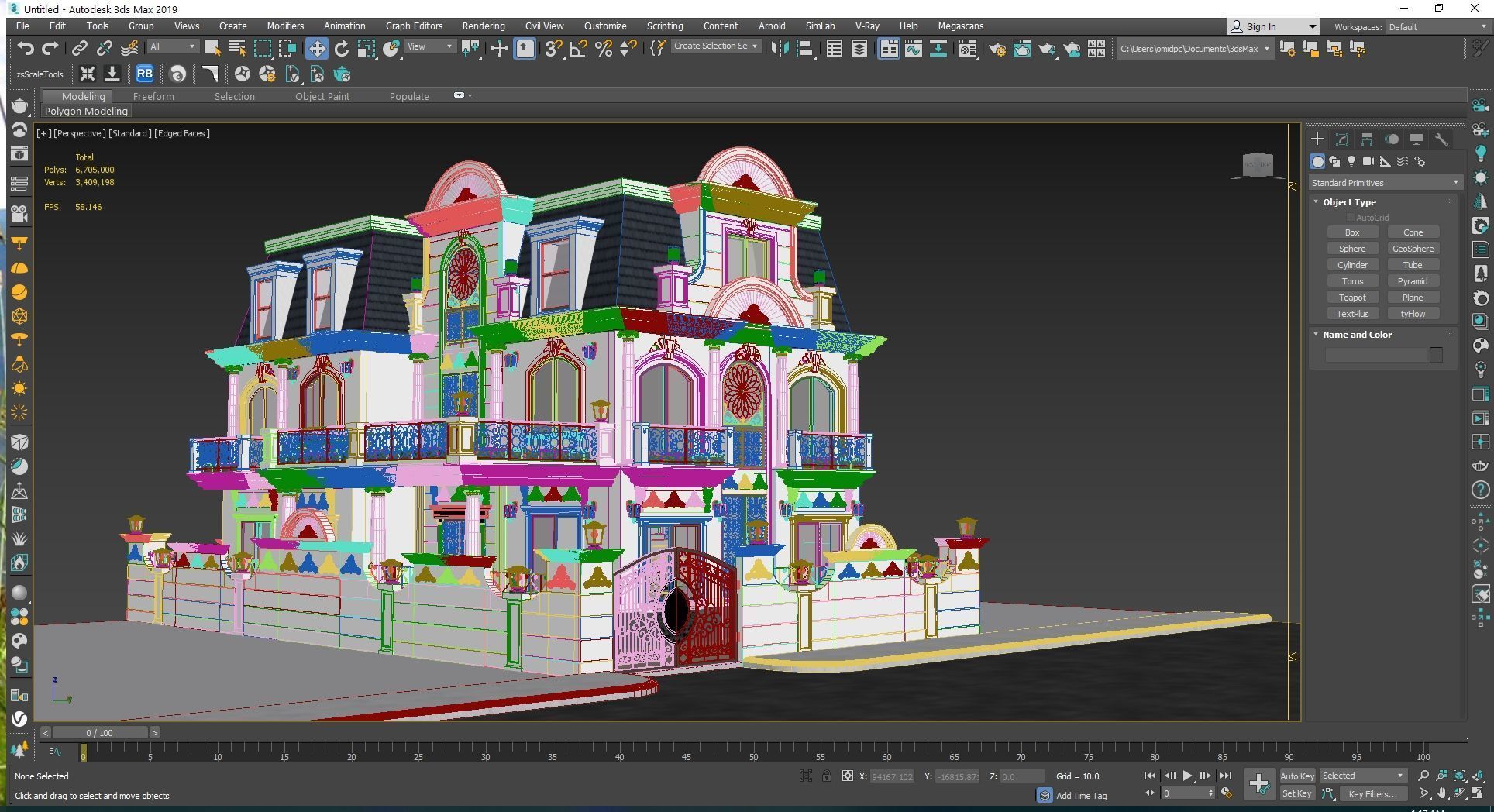
Task: Click the Unlink Selection icon
Action: point(104,49)
